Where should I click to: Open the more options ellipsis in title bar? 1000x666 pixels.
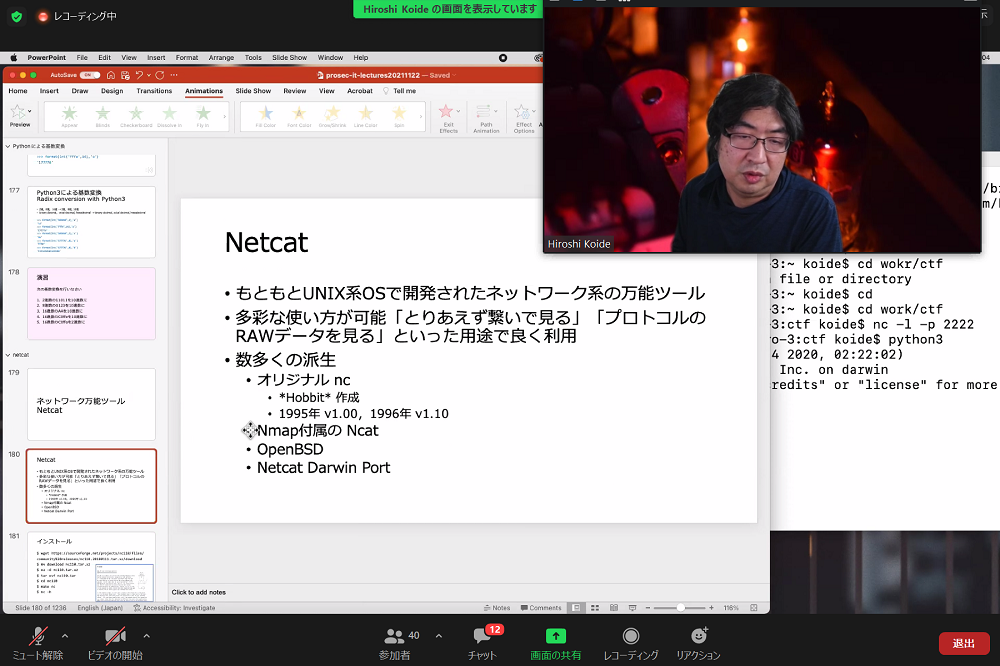pyautogui.click(x=173, y=75)
